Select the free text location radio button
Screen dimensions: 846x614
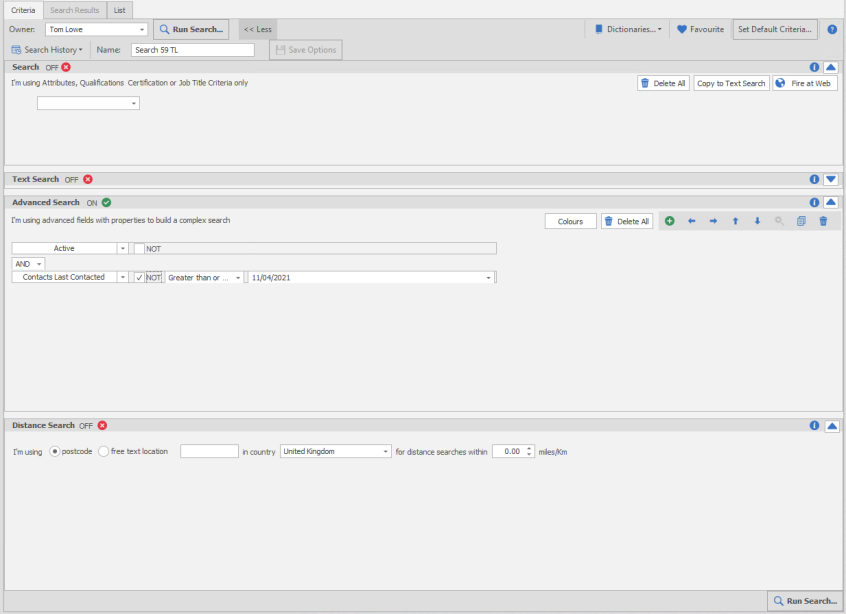(104, 452)
